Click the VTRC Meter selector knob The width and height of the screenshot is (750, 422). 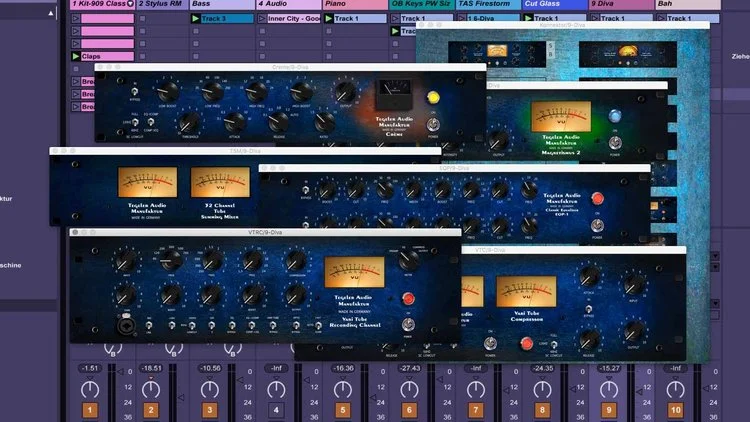(408, 259)
